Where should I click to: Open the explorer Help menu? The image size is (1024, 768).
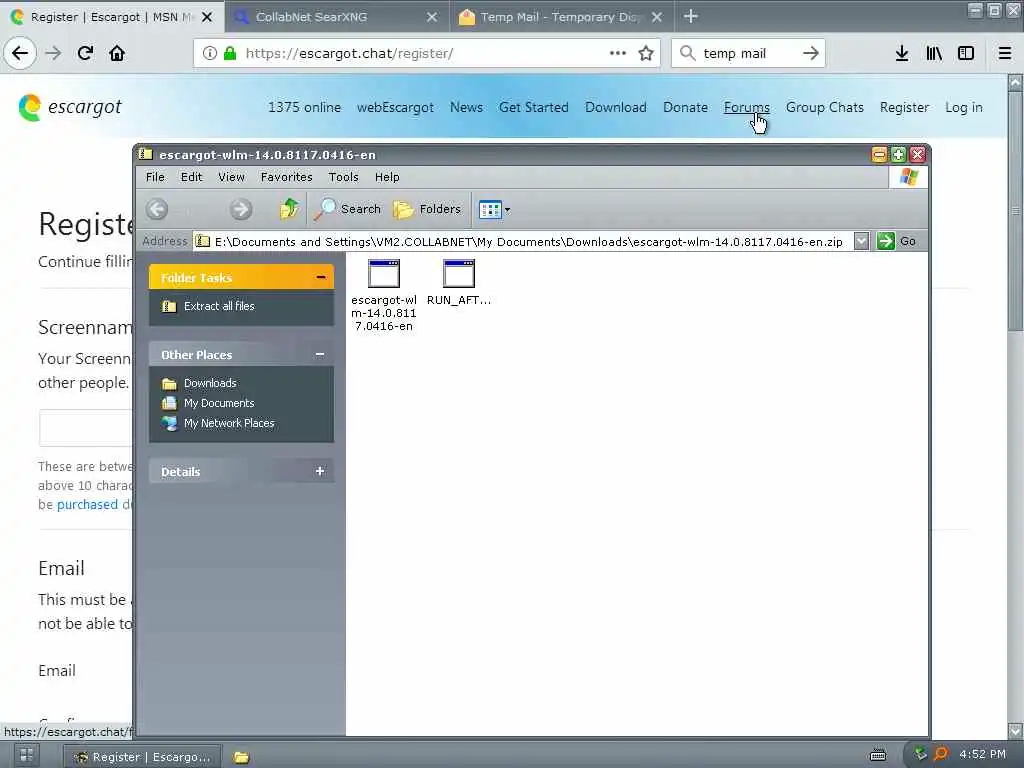pos(387,177)
